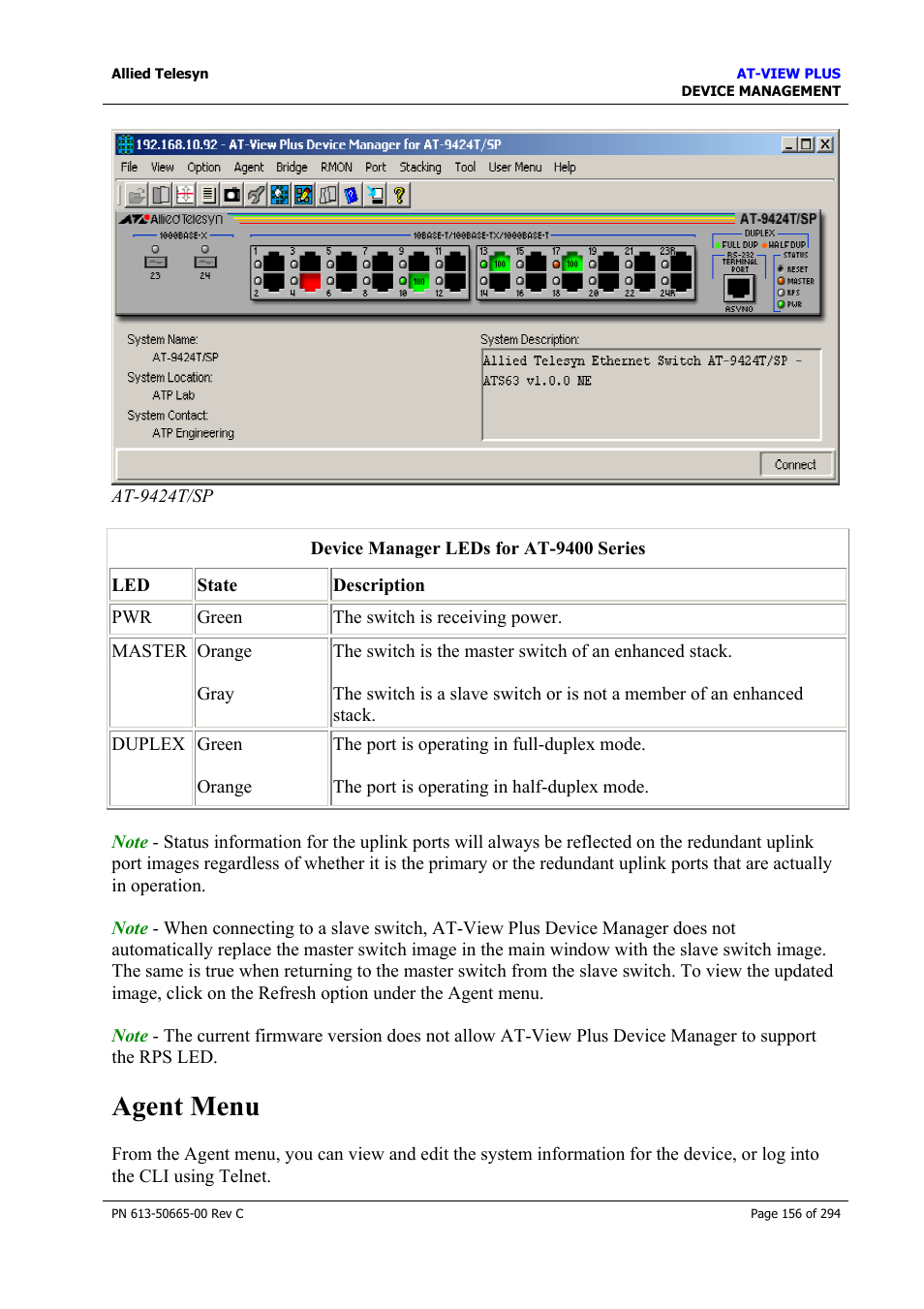Click the 1000BASE-X slot 23

click(155, 263)
